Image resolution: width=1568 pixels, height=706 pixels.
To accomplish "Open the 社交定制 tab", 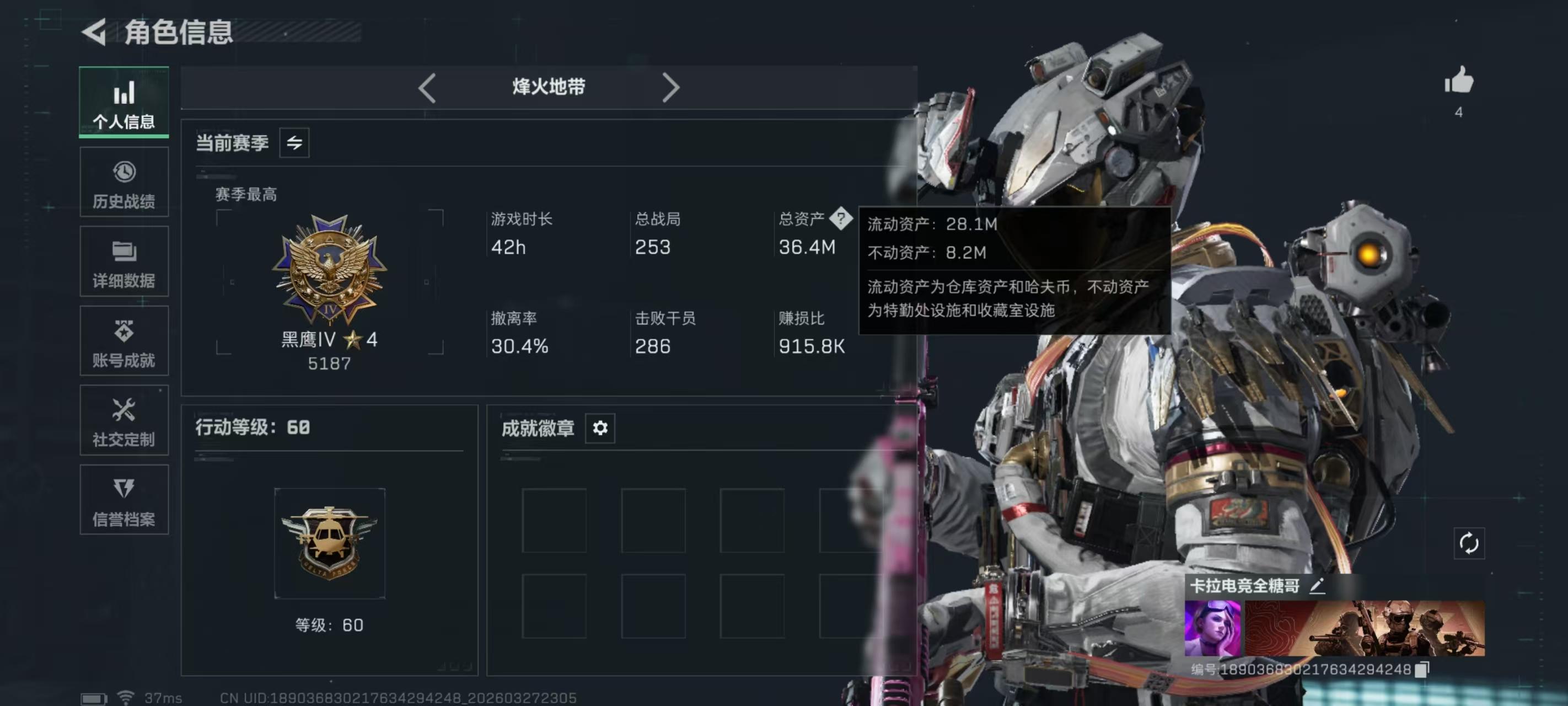I will pos(123,420).
